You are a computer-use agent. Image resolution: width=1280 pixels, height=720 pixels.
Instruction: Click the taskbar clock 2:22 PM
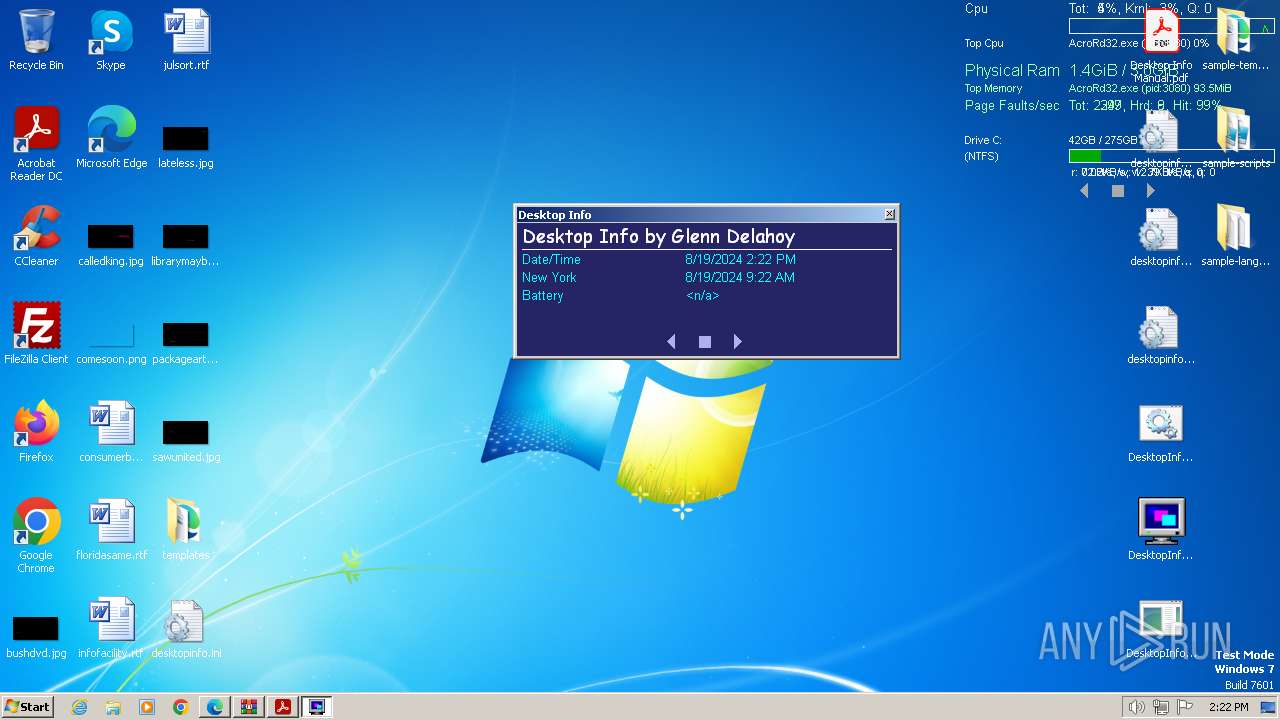coord(1228,707)
